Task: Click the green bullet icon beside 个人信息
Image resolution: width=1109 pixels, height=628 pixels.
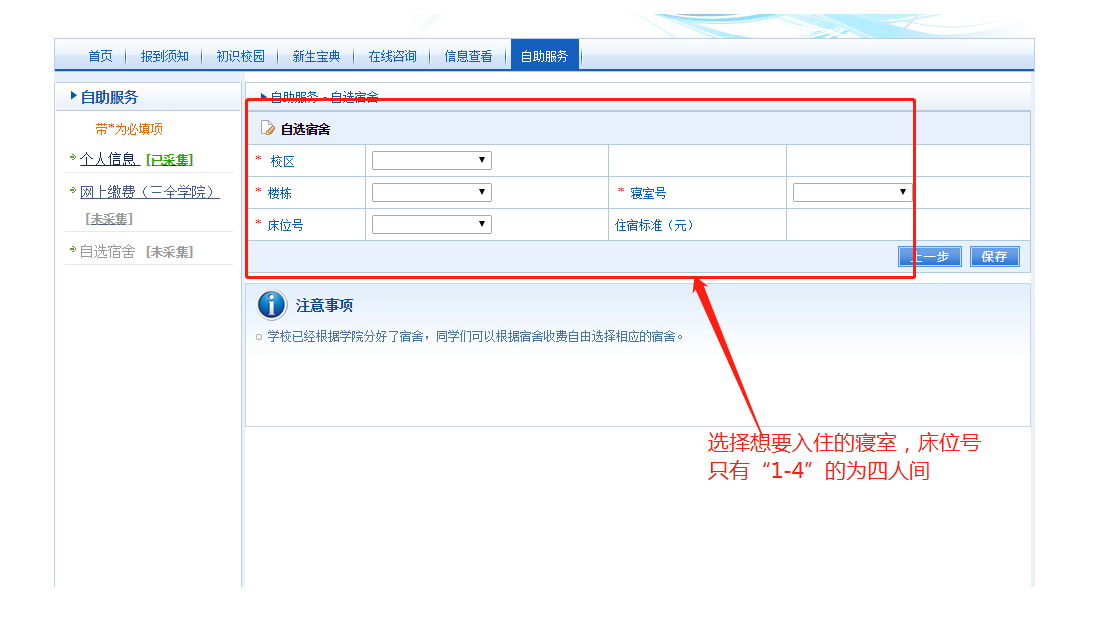Action: (73, 158)
